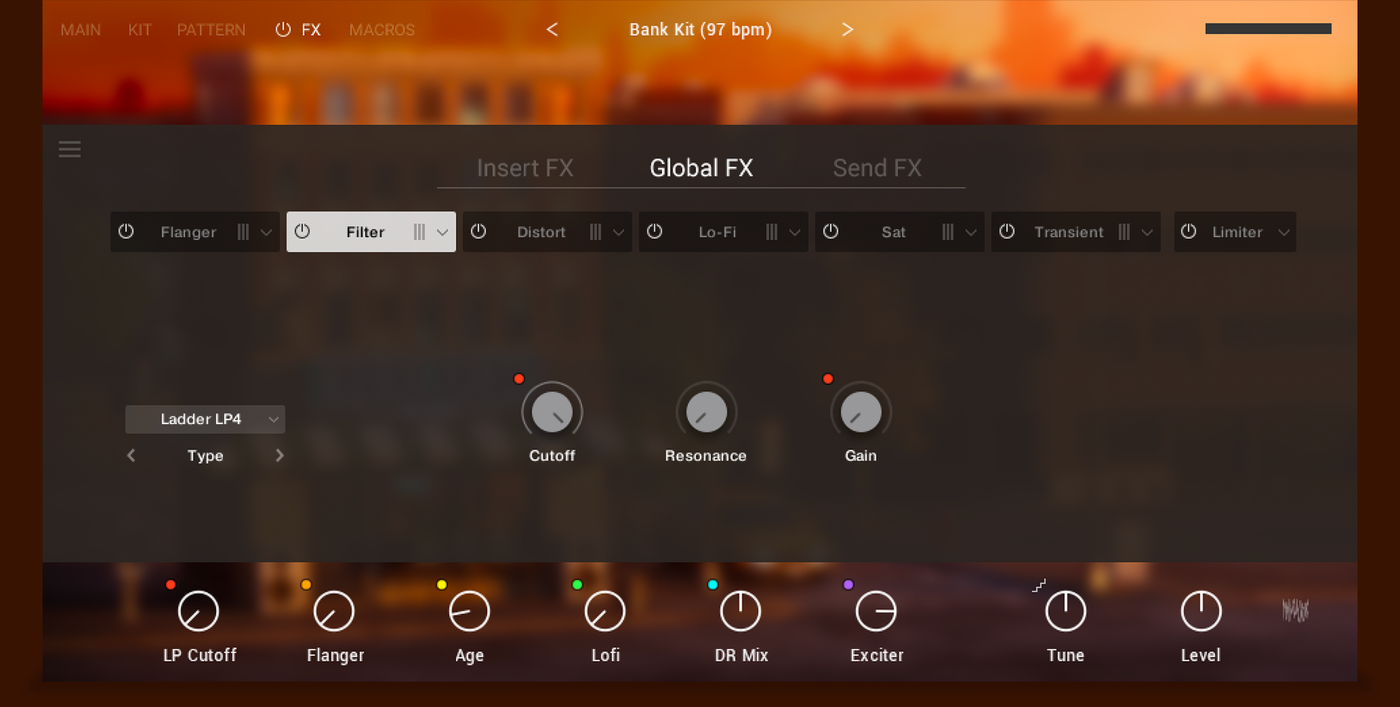The image size is (1400, 707).
Task: Click the Resonance knob
Action: tap(706, 412)
